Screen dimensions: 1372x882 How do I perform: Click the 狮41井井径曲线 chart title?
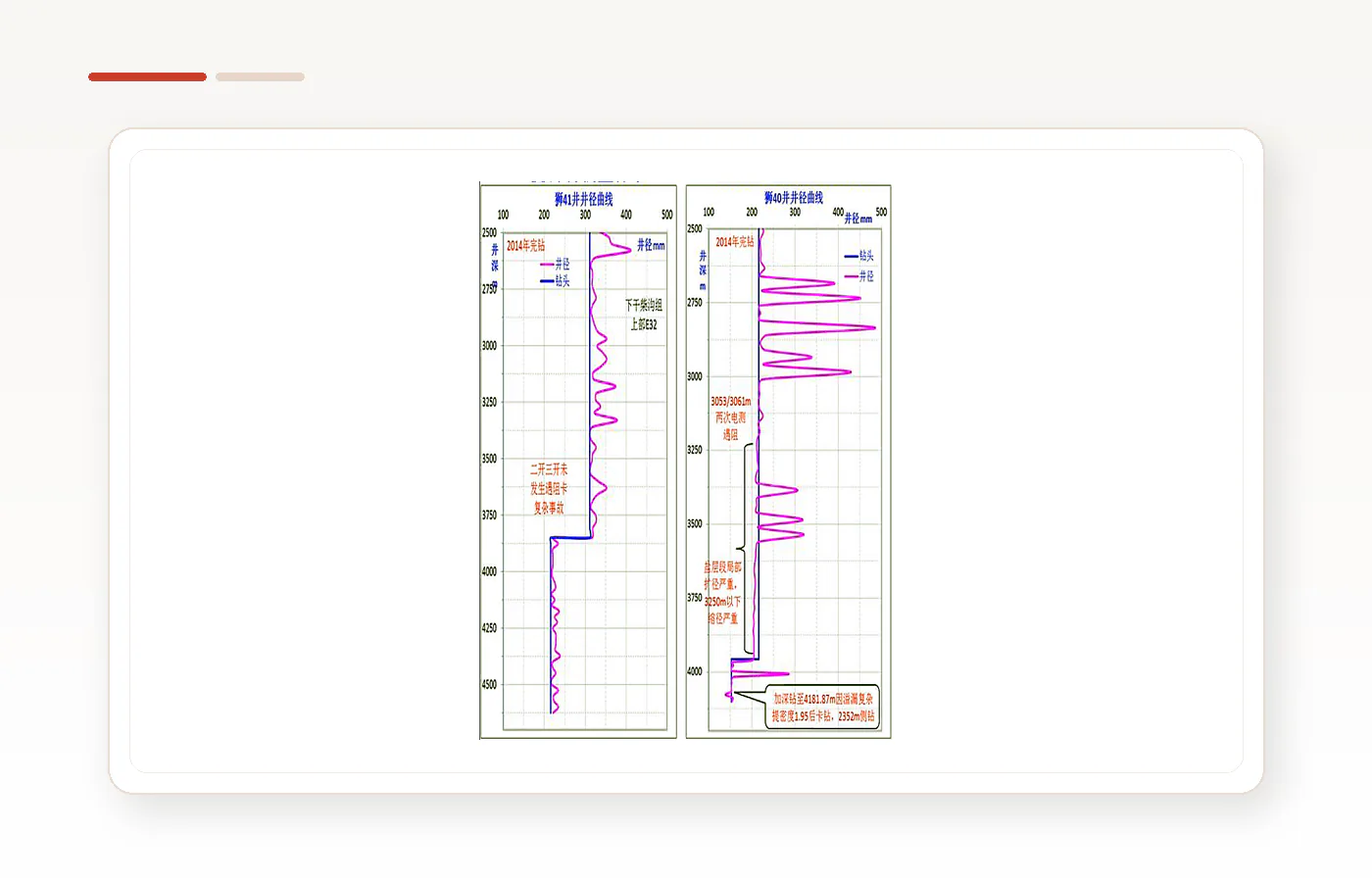pos(584,199)
